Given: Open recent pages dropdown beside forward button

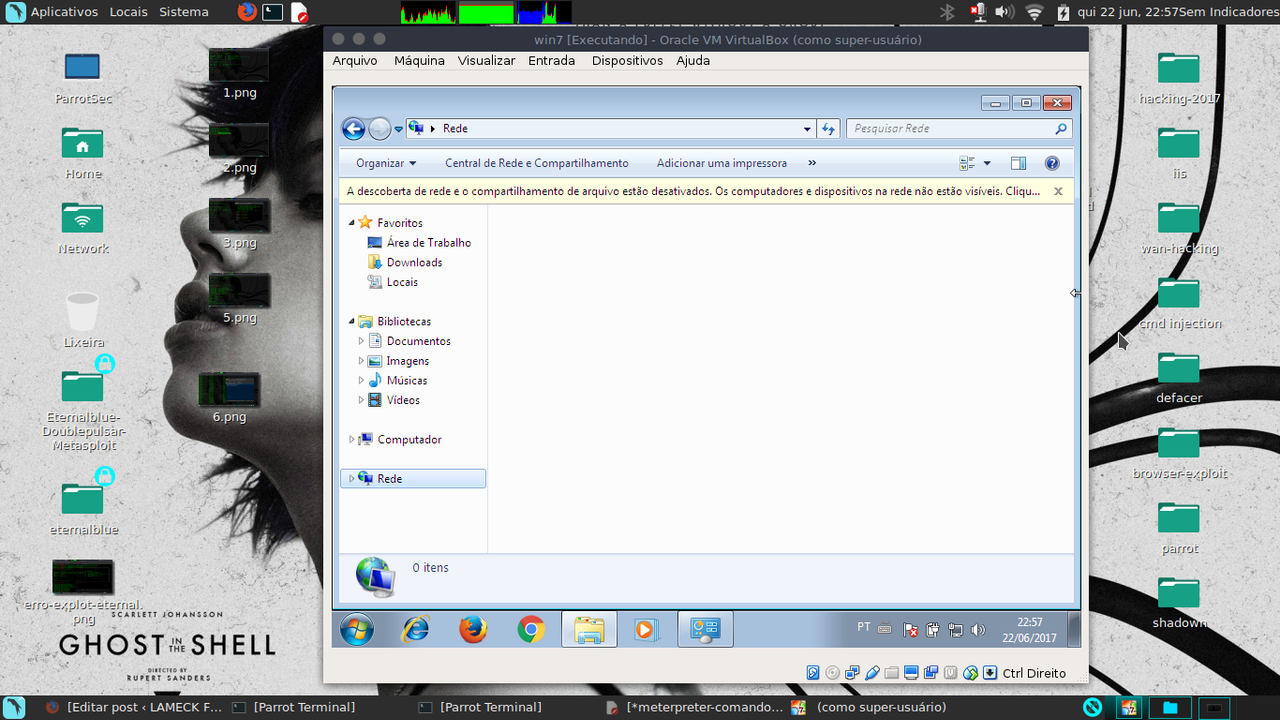Looking at the screenshot, I should [399, 129].
